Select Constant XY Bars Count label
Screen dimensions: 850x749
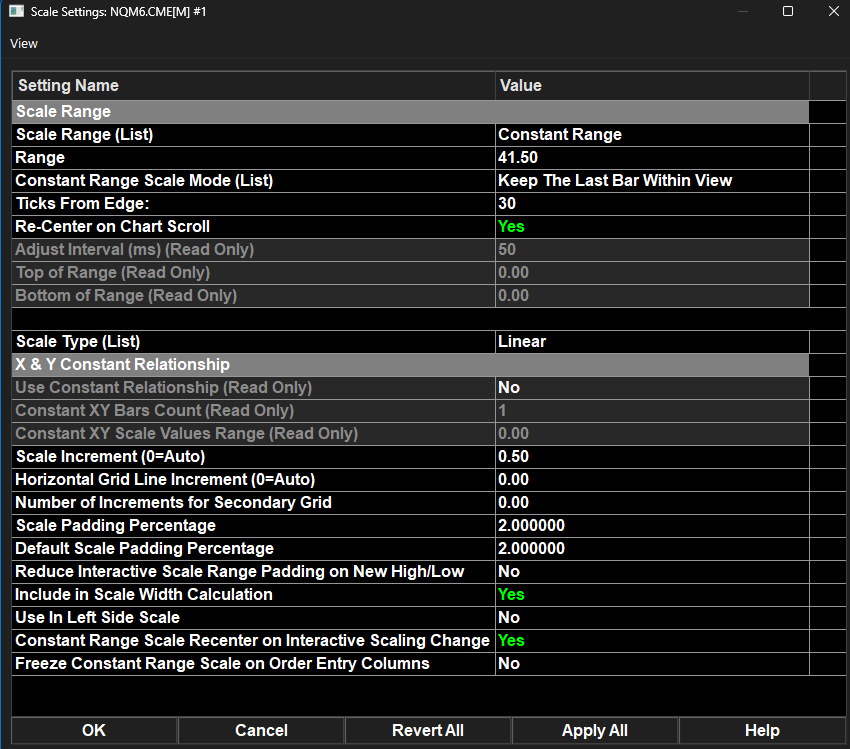click(154, 410)
